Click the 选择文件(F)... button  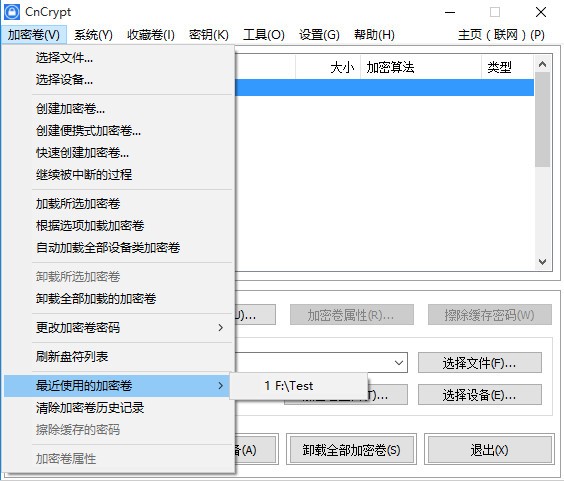click(479, 363)
